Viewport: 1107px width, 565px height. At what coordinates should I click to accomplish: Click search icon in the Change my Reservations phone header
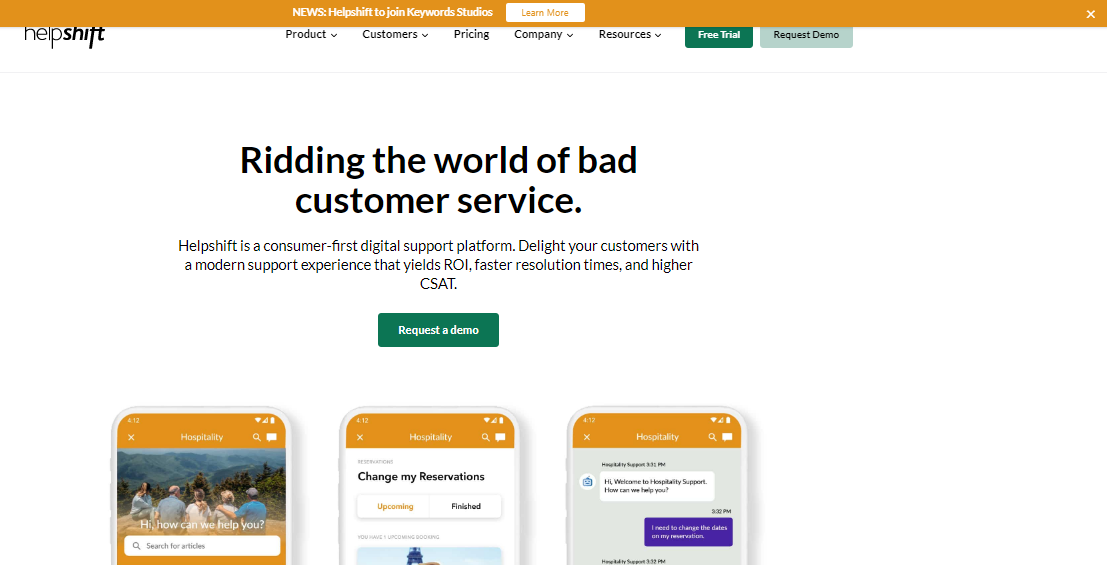485,437
